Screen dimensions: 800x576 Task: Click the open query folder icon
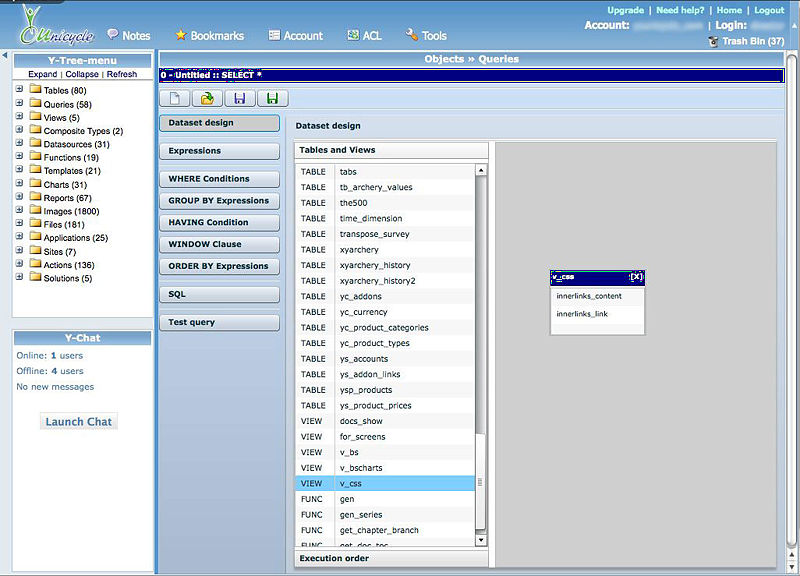tap(207, 98)
